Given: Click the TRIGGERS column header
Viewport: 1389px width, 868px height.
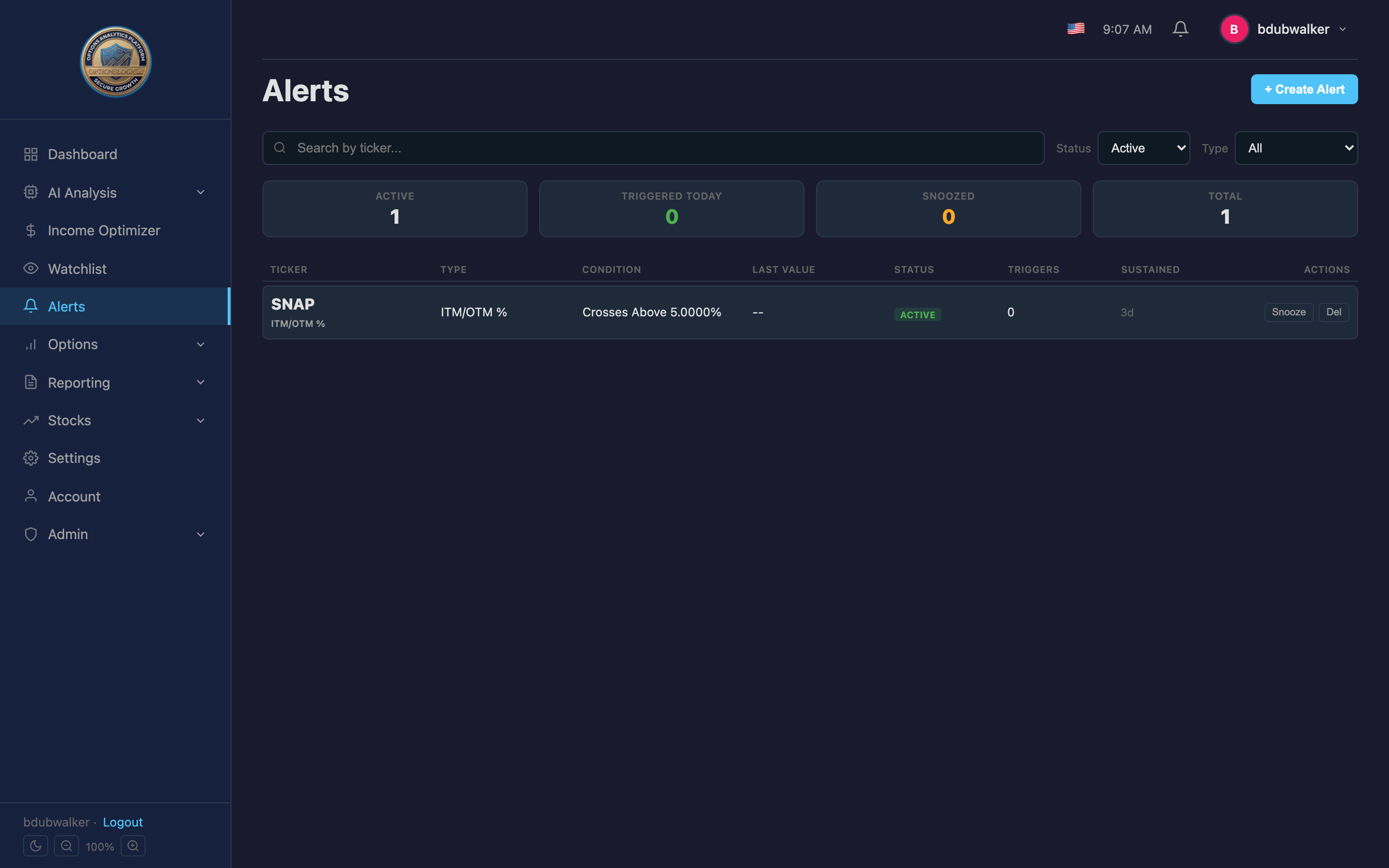Looking at the screenshot, I should pyautogui.click(x=1033, y=270).
